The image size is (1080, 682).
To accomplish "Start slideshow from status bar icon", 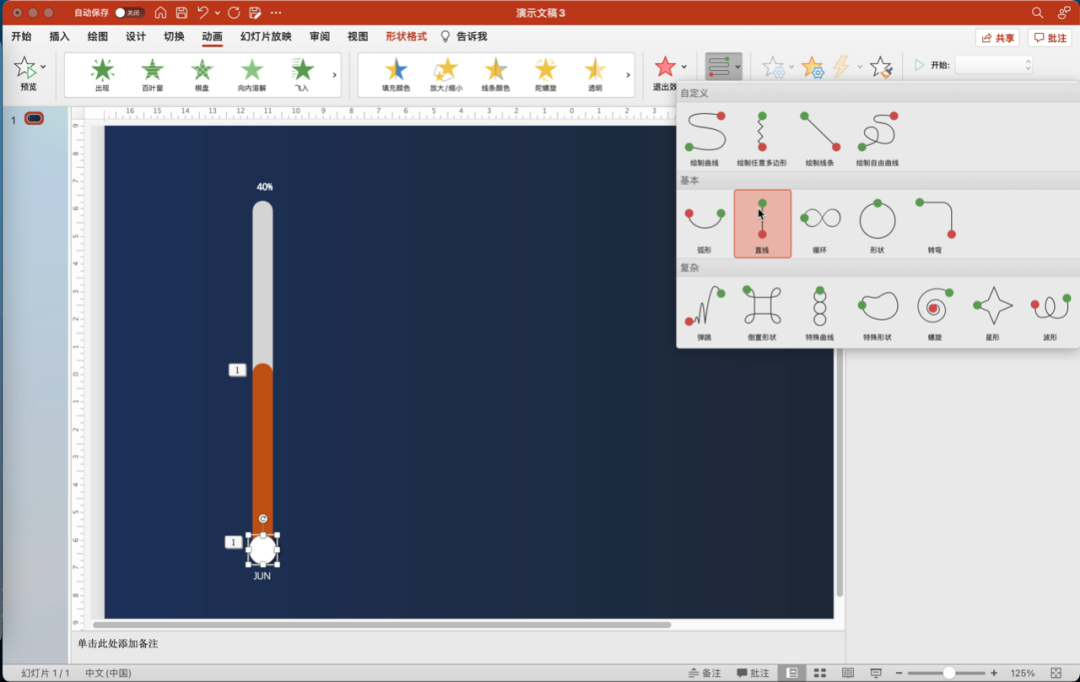I will [875, 673].
